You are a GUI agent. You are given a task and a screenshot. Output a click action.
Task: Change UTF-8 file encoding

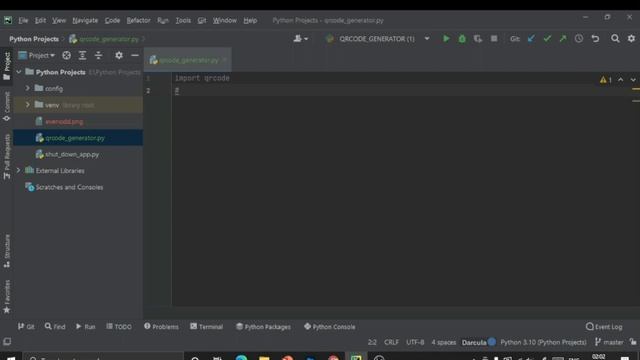tap(415, 342)
